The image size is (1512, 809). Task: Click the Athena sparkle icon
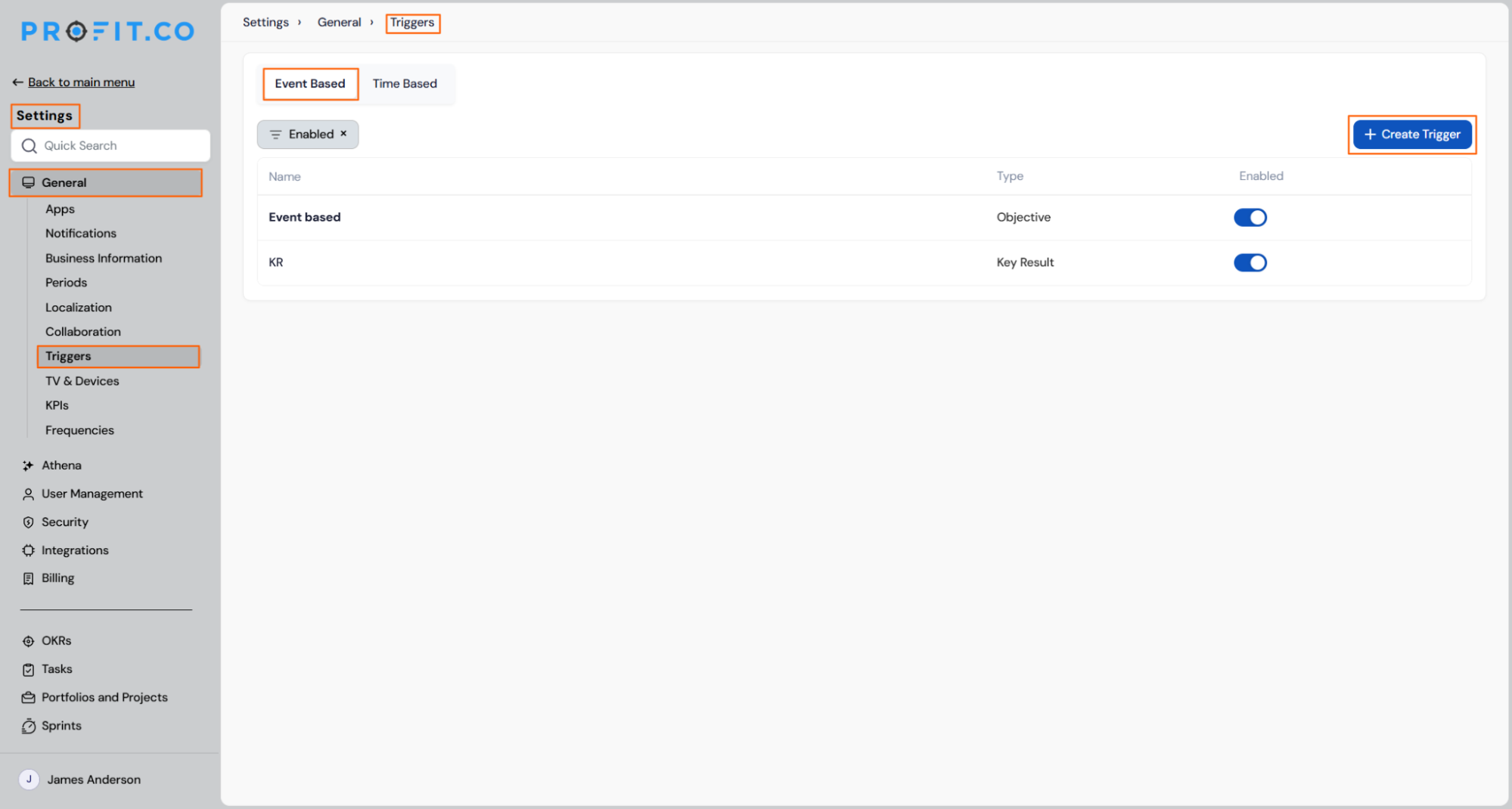pyautogui.click(x=28, y=466)
